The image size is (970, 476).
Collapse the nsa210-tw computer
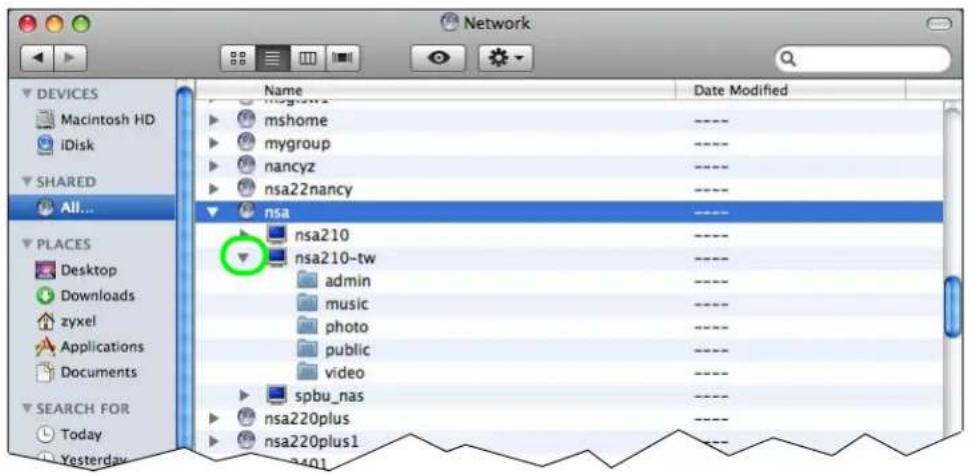tap(244, 257)
